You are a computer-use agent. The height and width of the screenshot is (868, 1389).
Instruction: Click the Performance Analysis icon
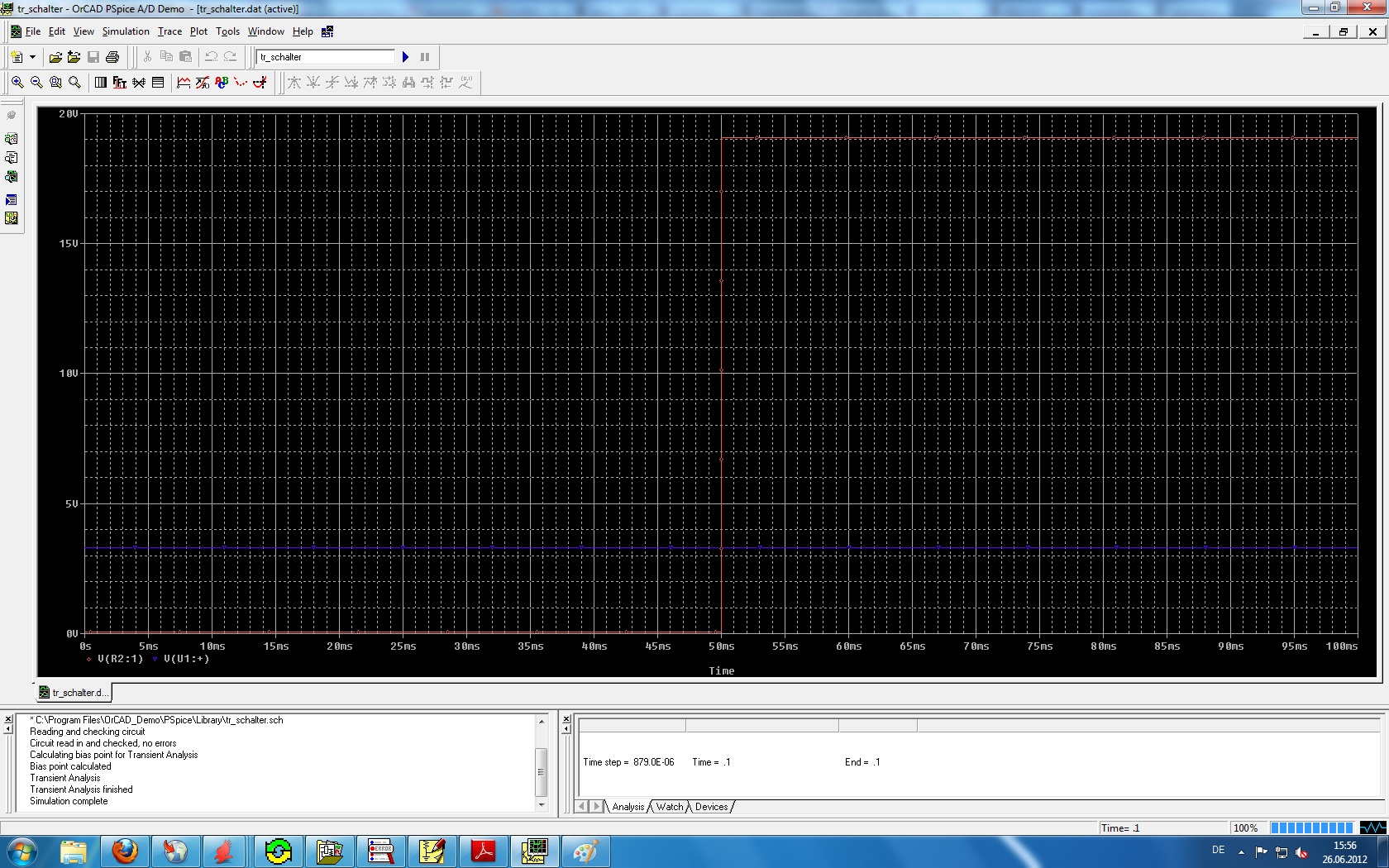click(139, 83)
